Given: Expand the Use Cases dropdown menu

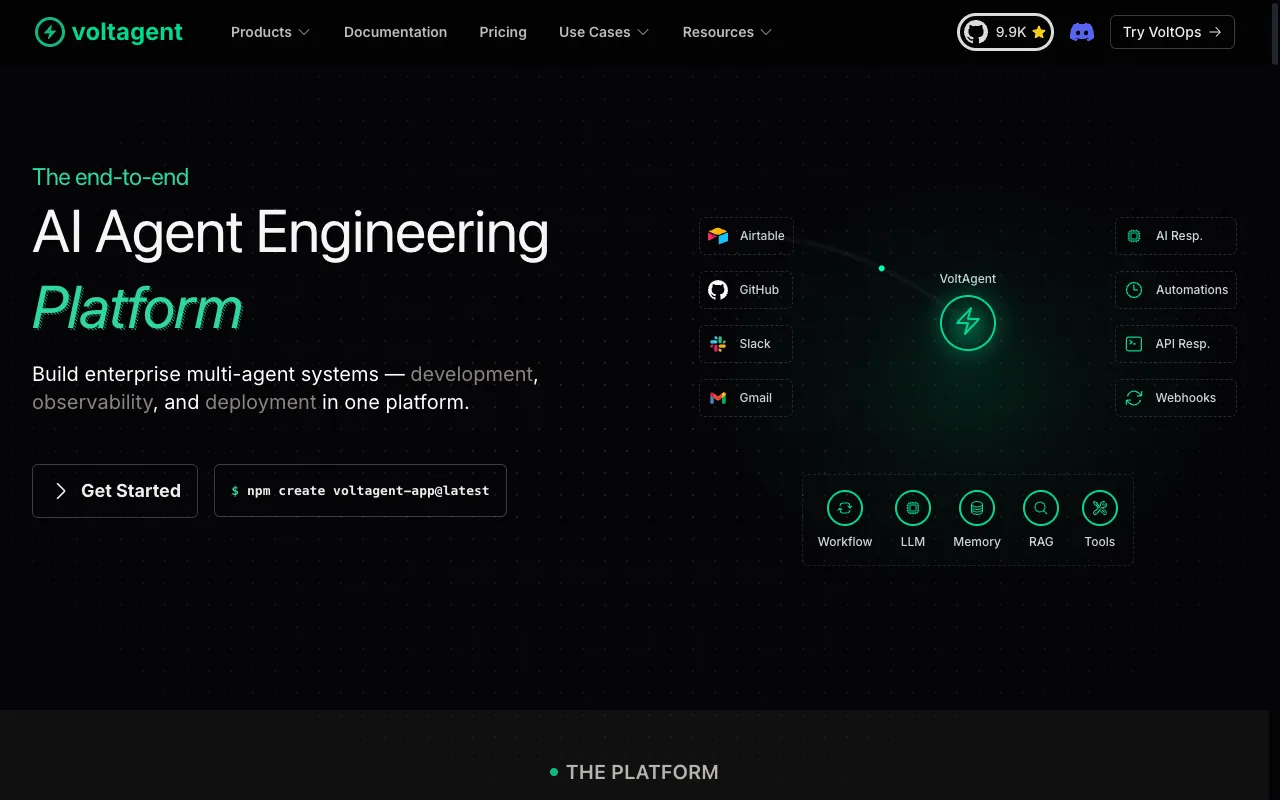Looking at the screenshot, I should tap(604, 32).
